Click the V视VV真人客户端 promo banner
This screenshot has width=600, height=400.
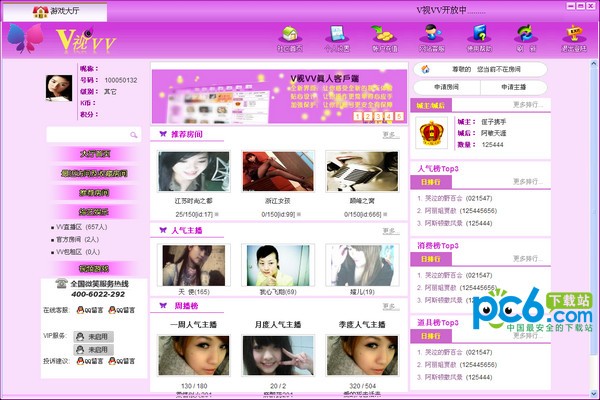pyautogui.click(x=279, y=96)
